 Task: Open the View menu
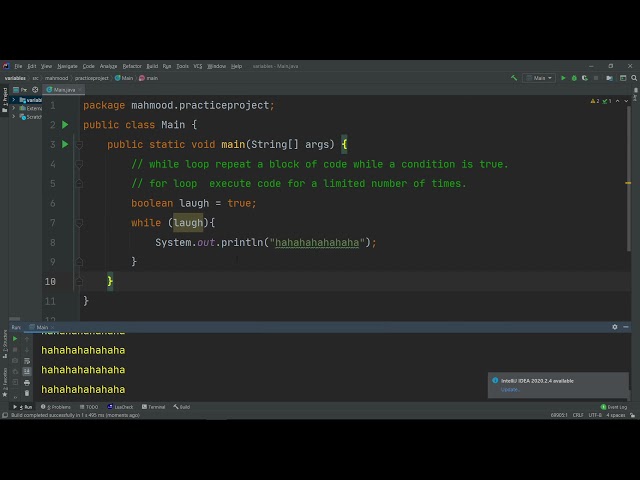pos(46,66)
